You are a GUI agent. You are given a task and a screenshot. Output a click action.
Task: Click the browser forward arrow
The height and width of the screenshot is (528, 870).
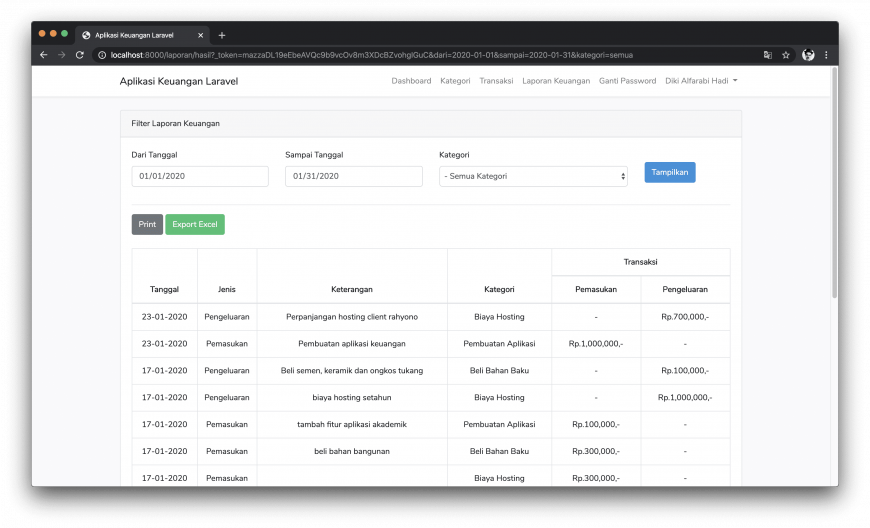click(61, 55)
